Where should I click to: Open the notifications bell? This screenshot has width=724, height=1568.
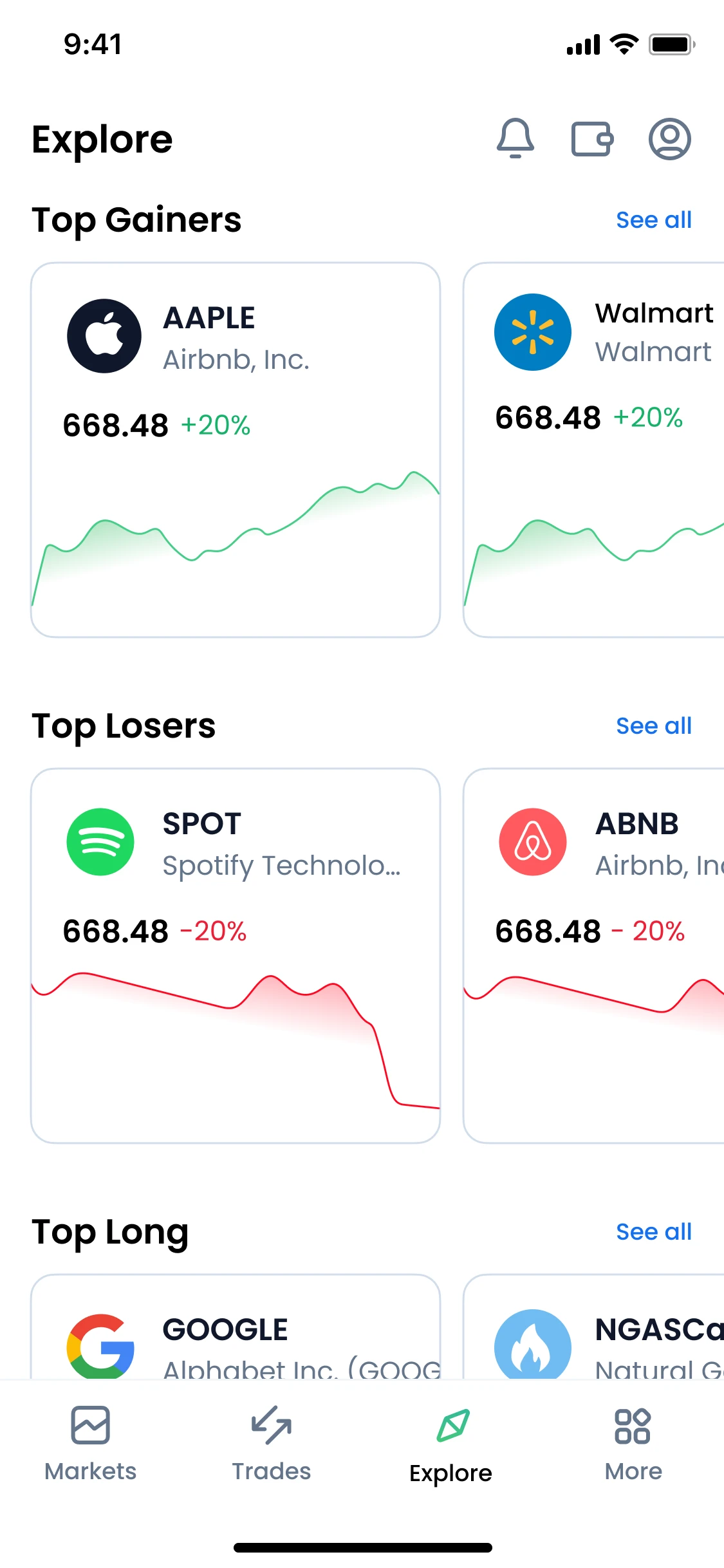point(516,139)
